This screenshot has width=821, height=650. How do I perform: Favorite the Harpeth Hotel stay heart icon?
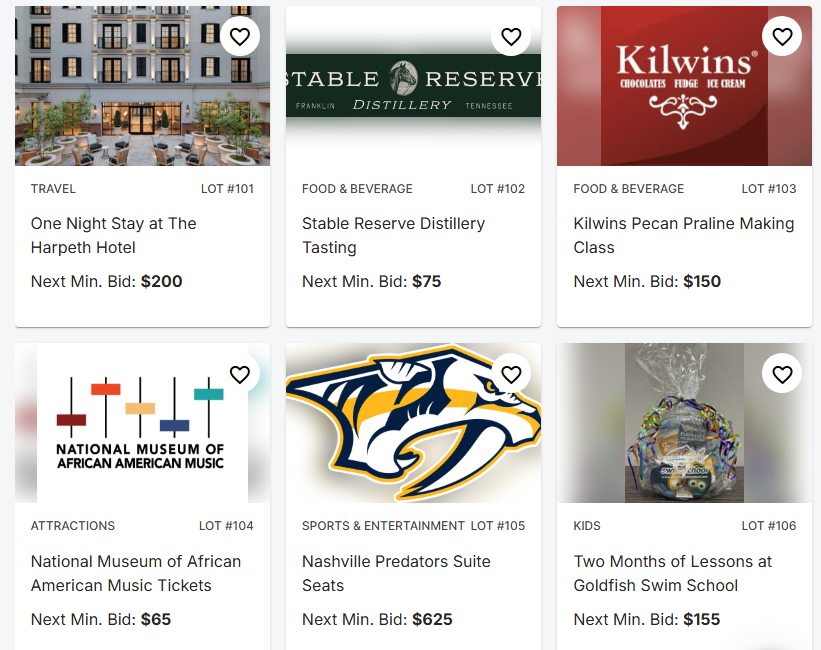(240, 37)
